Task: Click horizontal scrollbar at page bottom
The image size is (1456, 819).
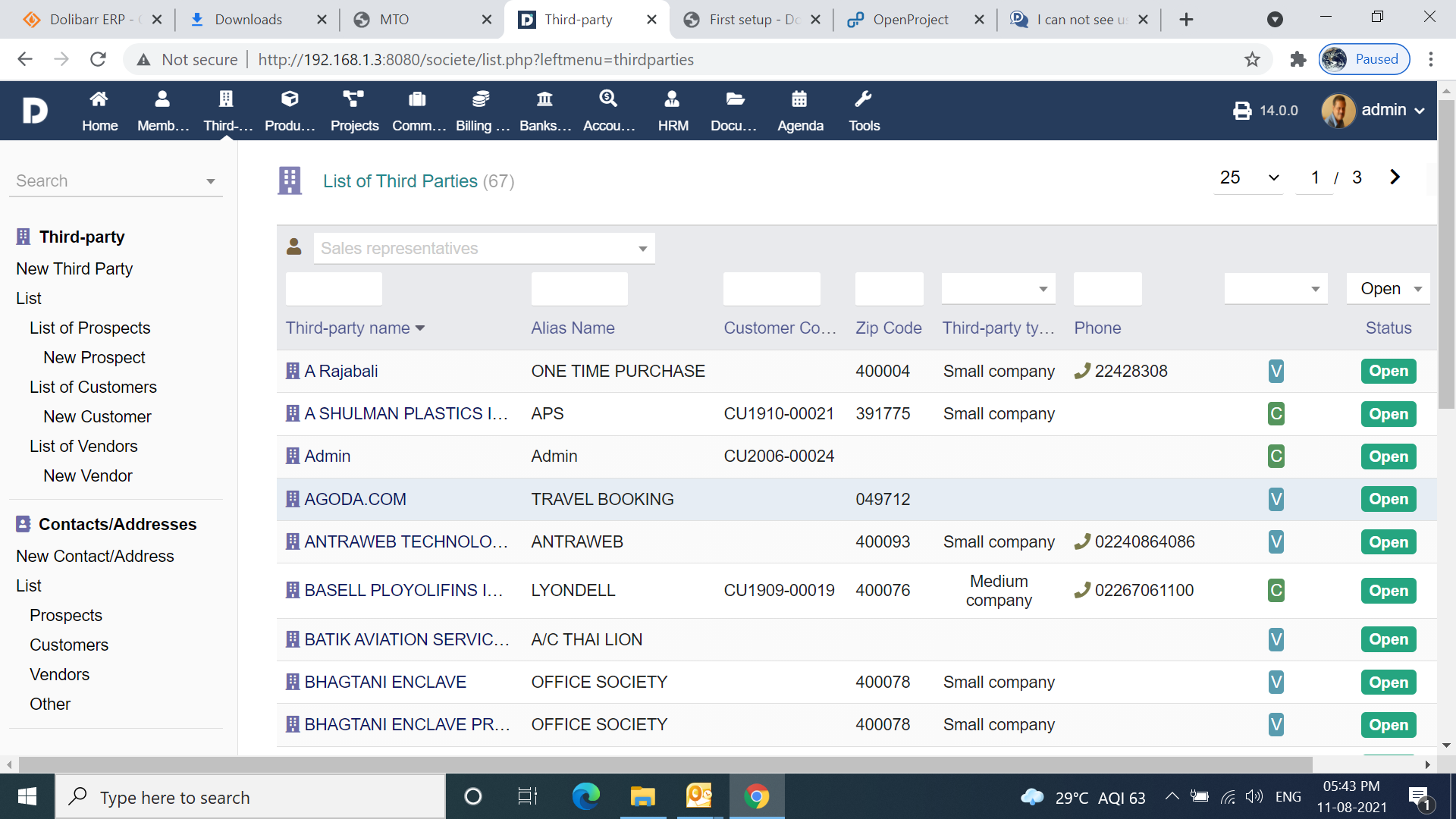Action: coord(666,764)
